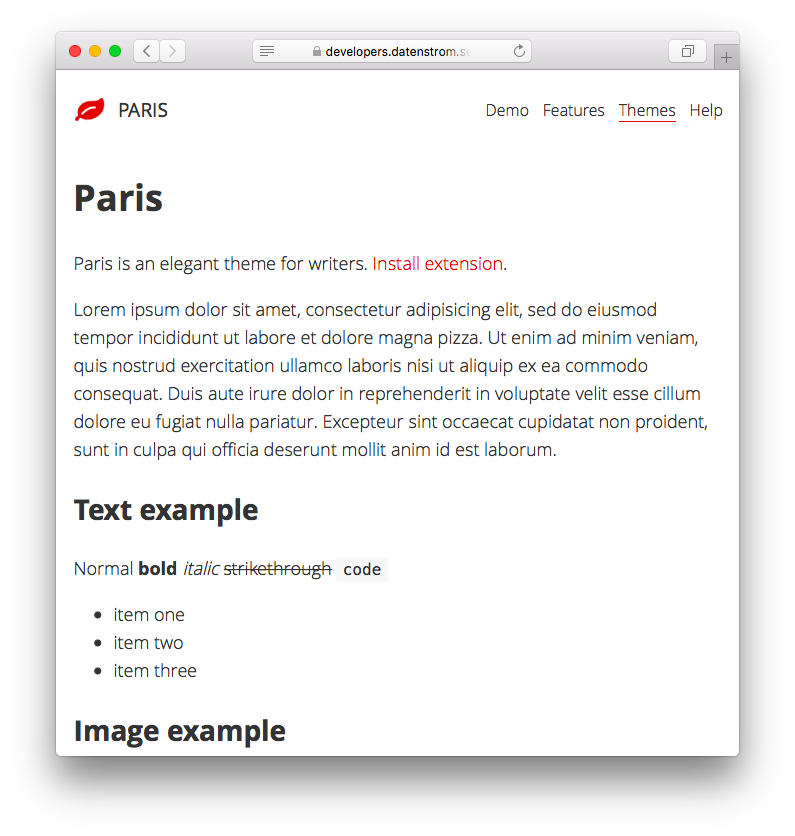Viewport: 795px width, 836px height.
Task: Reload the page with the refresh icon
Action: 519,51
